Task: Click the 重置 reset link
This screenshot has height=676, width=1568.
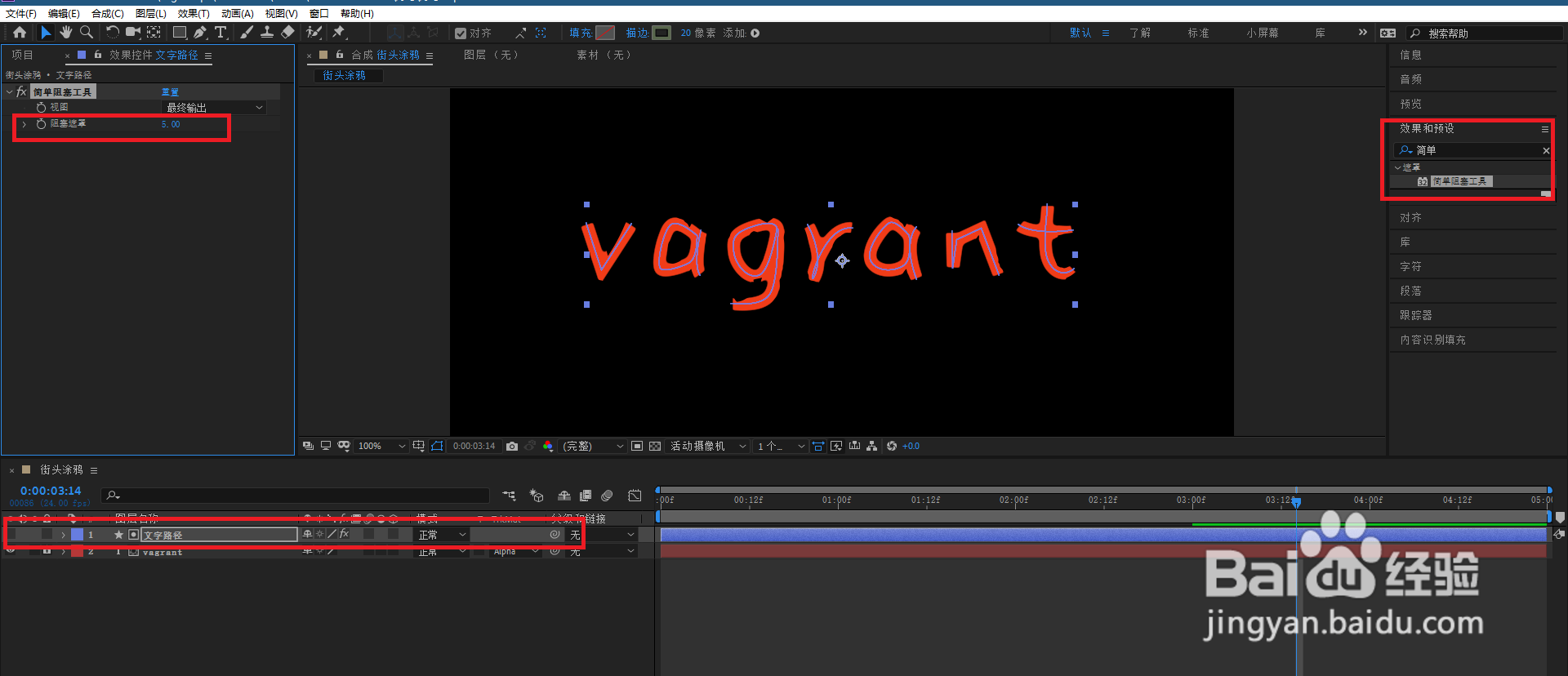Action: click(x=170, y=92)
